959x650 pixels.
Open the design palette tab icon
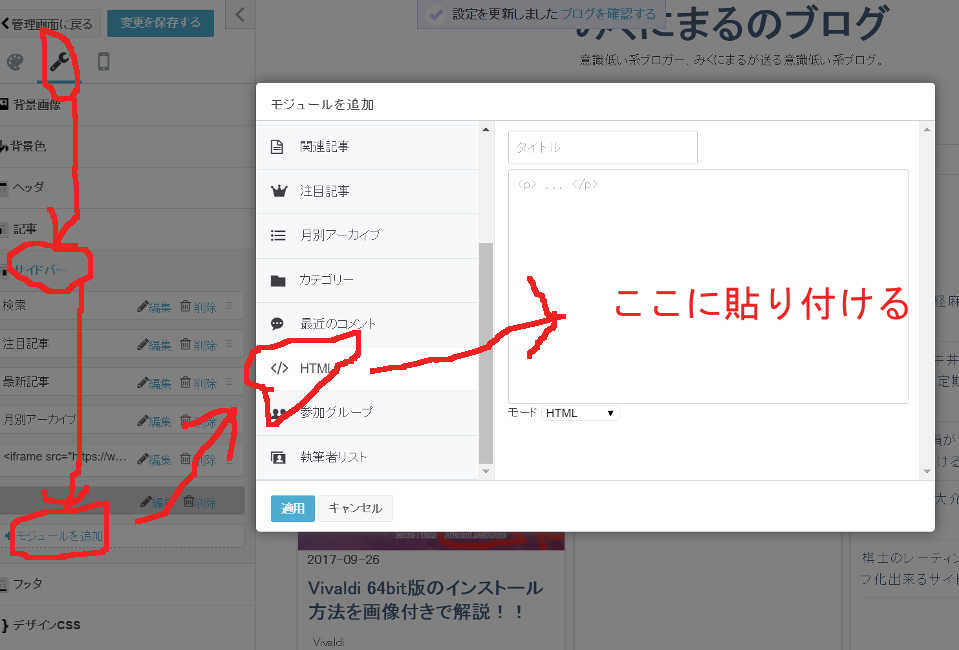click(15, 61)
